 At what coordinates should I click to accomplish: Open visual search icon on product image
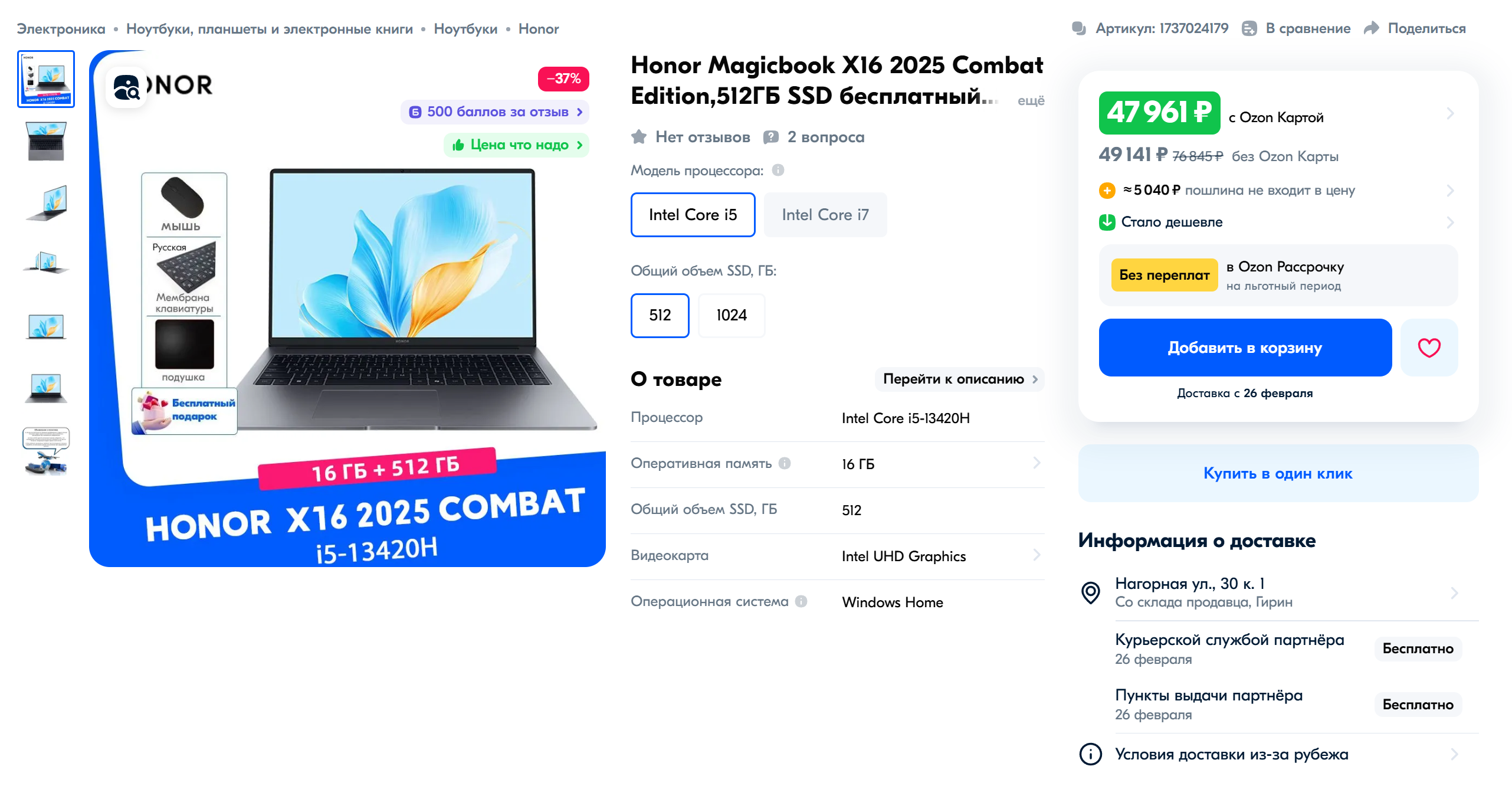click(126, 87)
